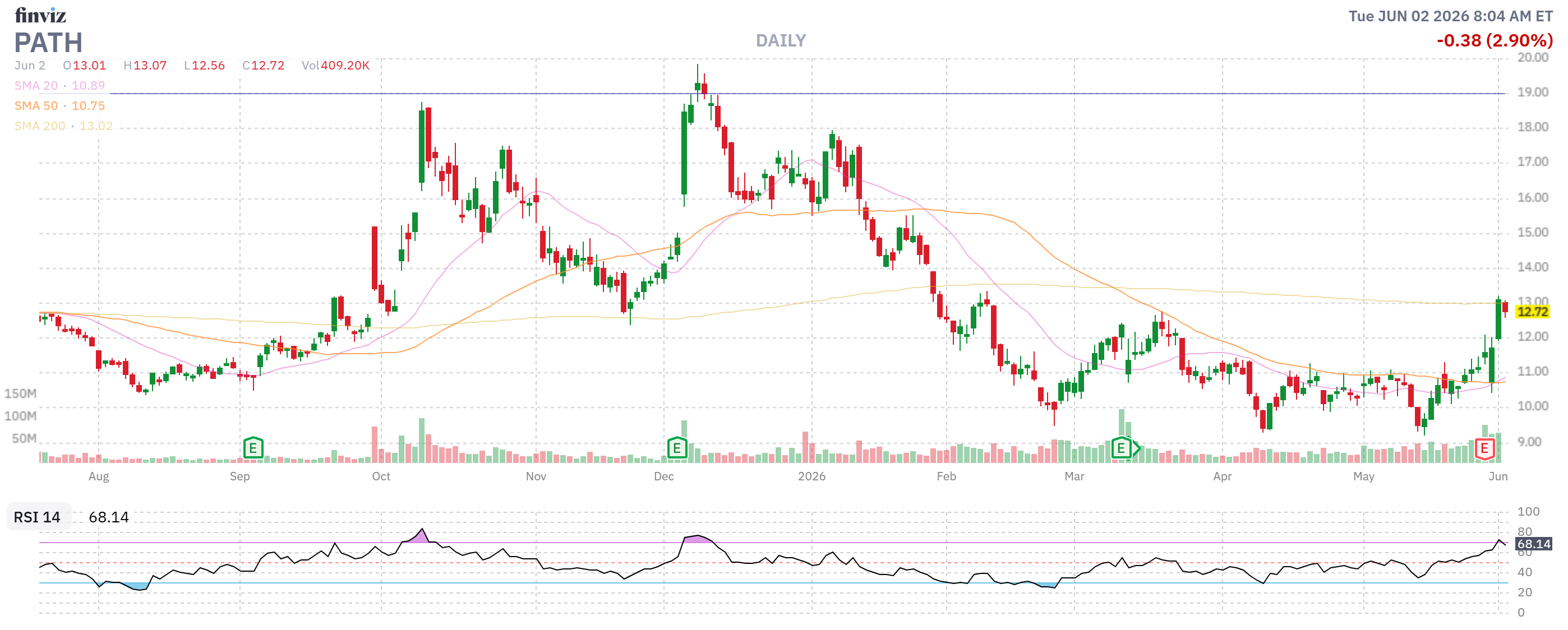The image size is (1568, 630).
Task: Click the 12.00 price axis label
Action: [1533, 337]
